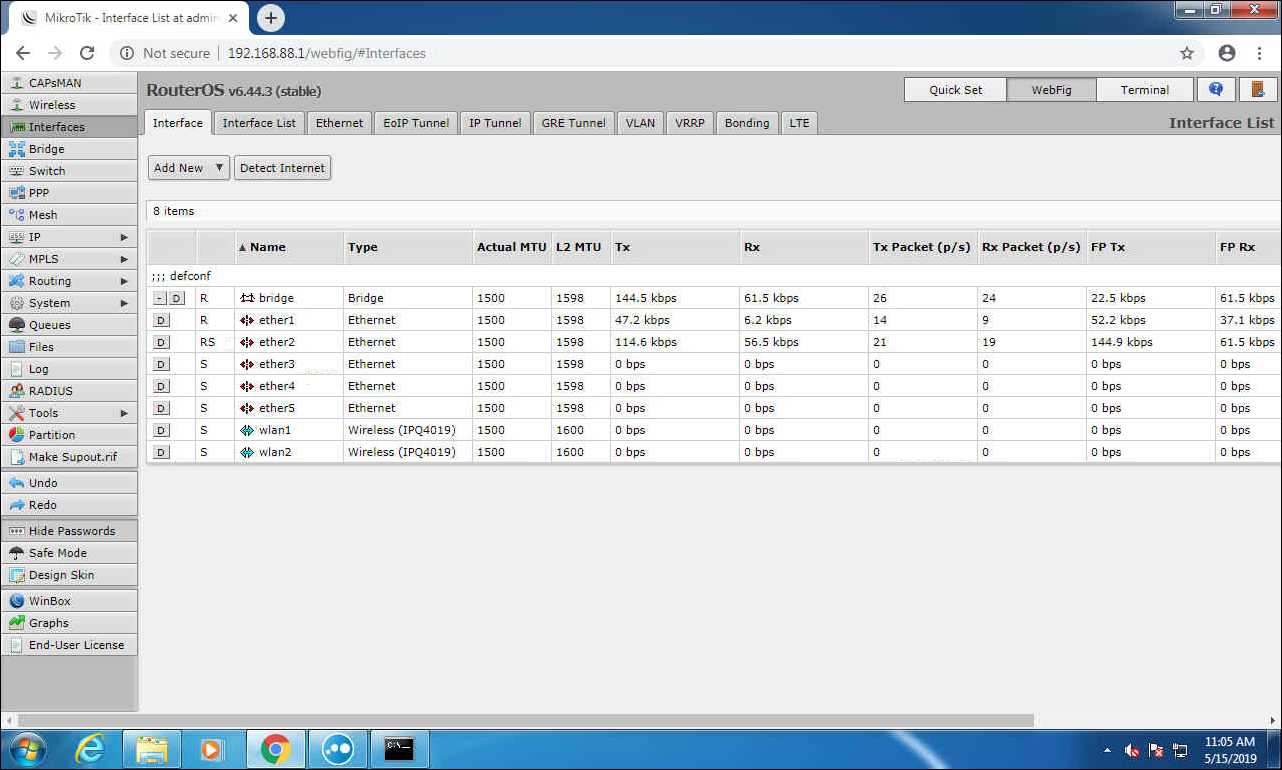Toggle Safe Mode
Image resolution: width=1282 pixels, height=770 pixels.
[x=69, y=553]
